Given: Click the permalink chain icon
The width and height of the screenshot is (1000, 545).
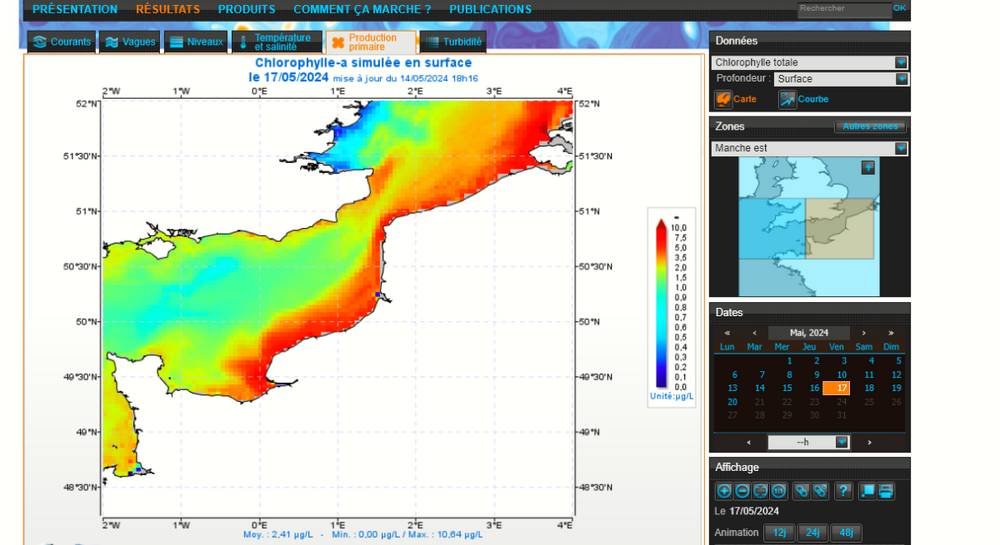Looking at the screenshot, I should pyautogui.click(x=802, y=491).
